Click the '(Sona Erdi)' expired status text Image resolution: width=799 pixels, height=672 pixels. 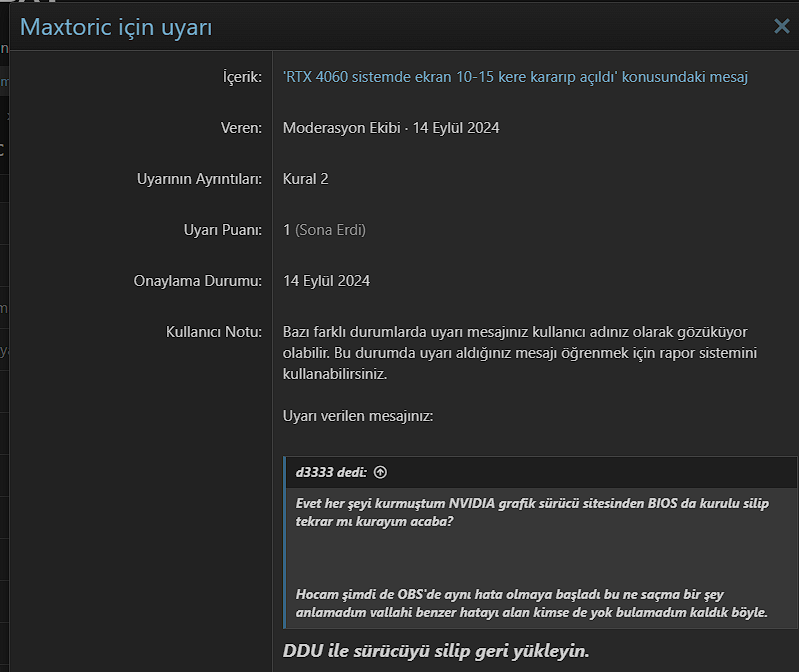[331, 230]
